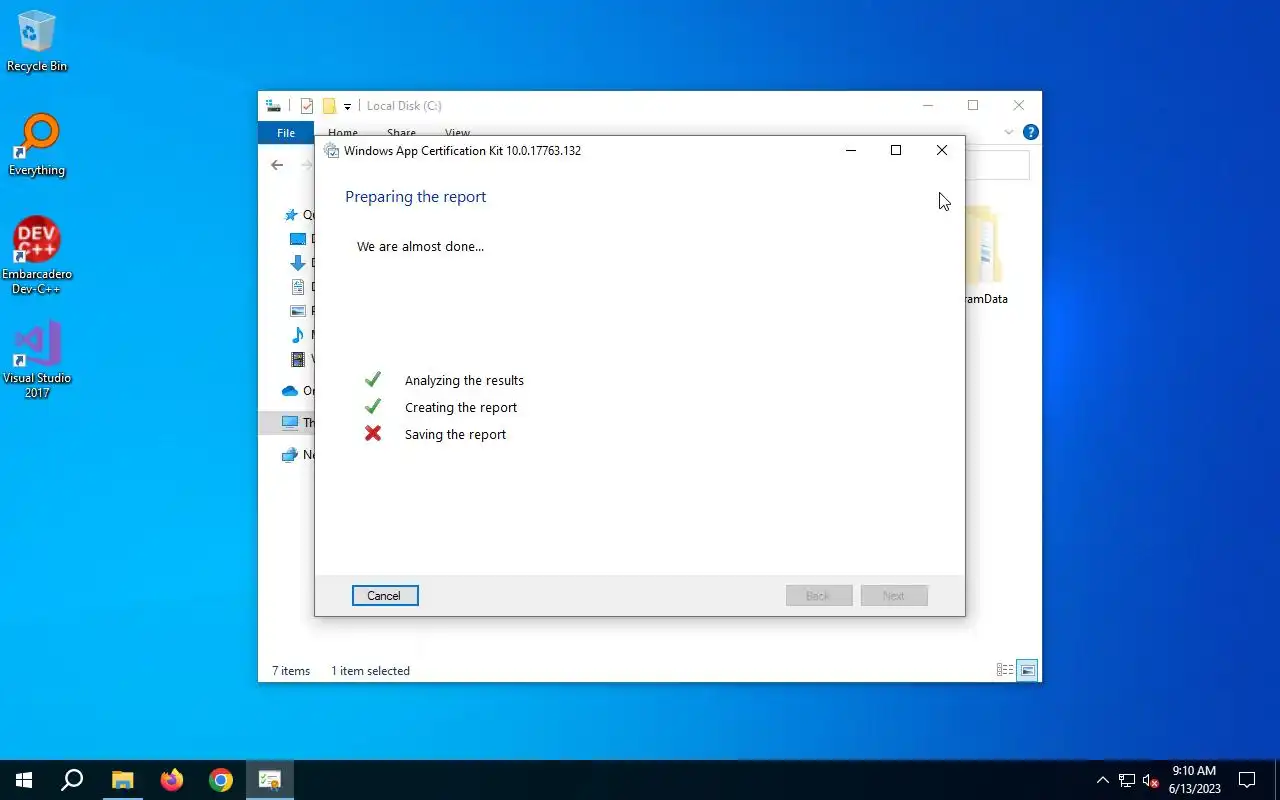
Task: Switch Explorer to details view icon
Action: click(1005, 671)
